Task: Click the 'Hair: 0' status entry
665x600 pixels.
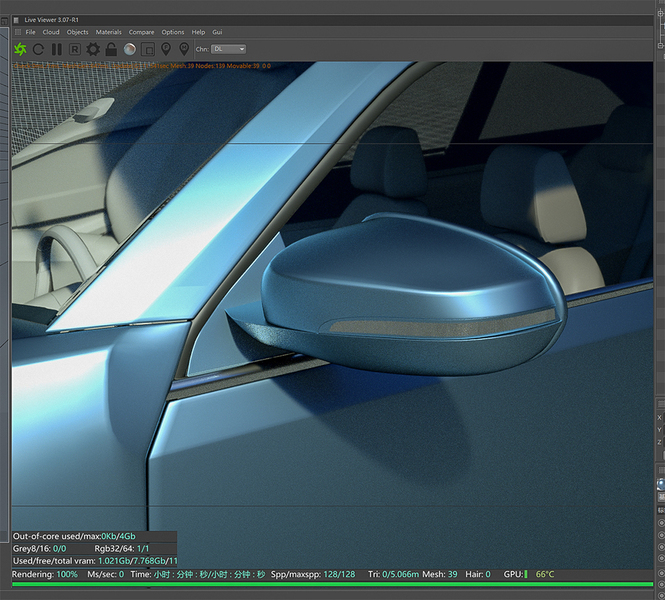Action: click(x=478, y=574)
